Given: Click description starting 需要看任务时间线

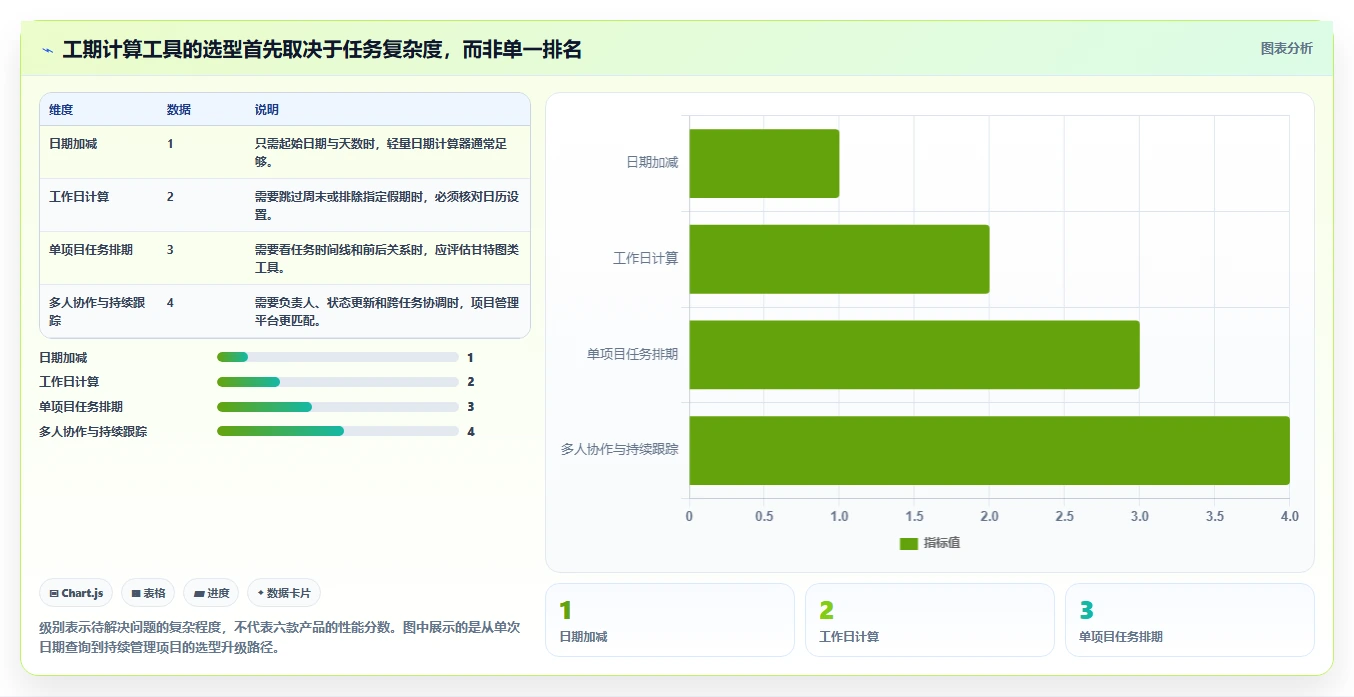Looking at the screenshot, I should pyautogui.click(x=387, y=258).
